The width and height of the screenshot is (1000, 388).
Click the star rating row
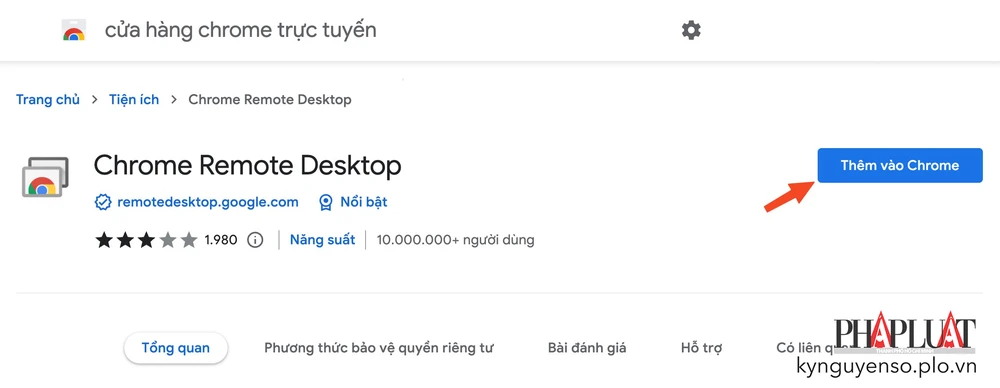pyautogui.click(x=146, y=240)
